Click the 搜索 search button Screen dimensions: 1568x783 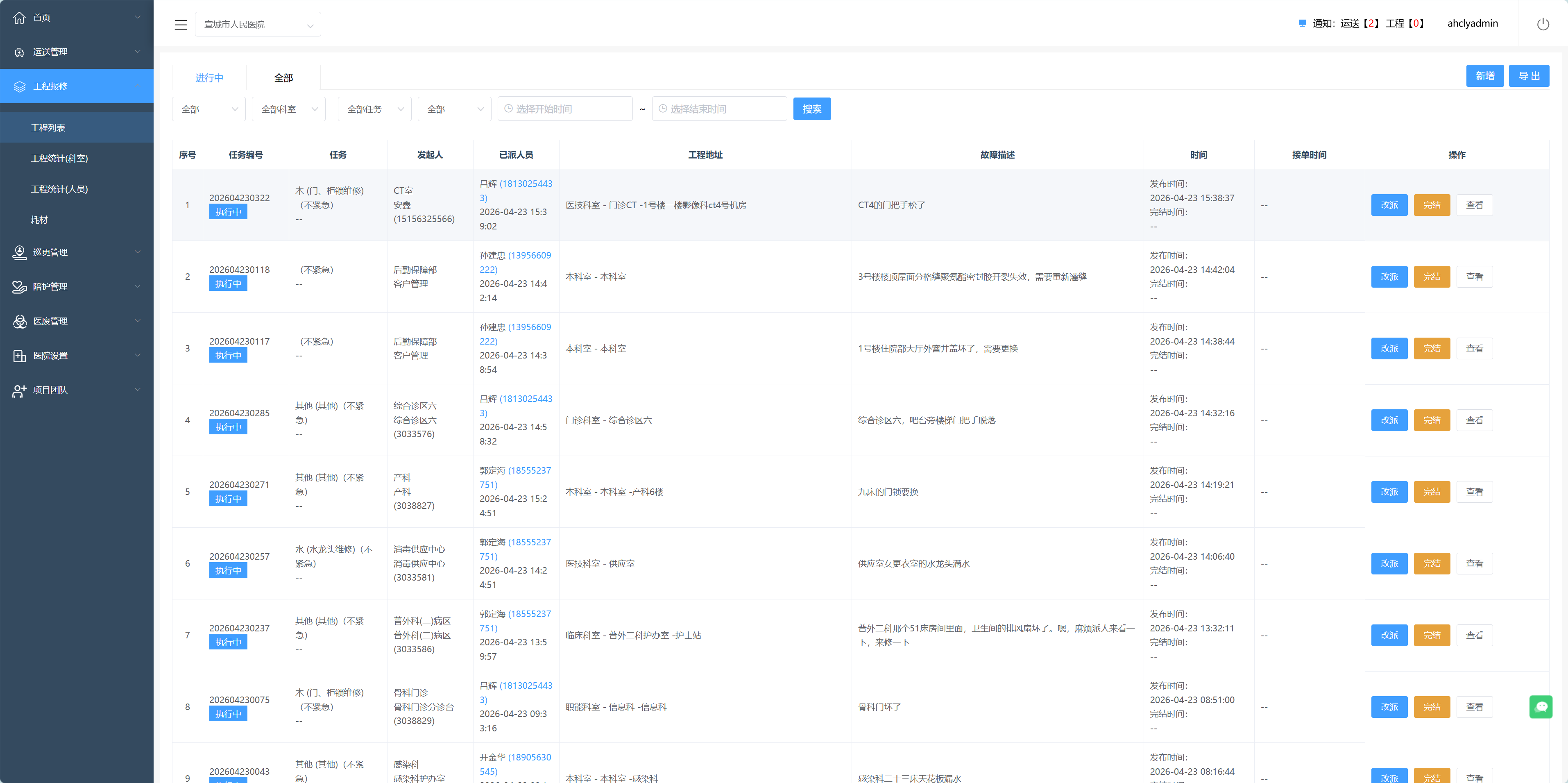pos(811,109)
